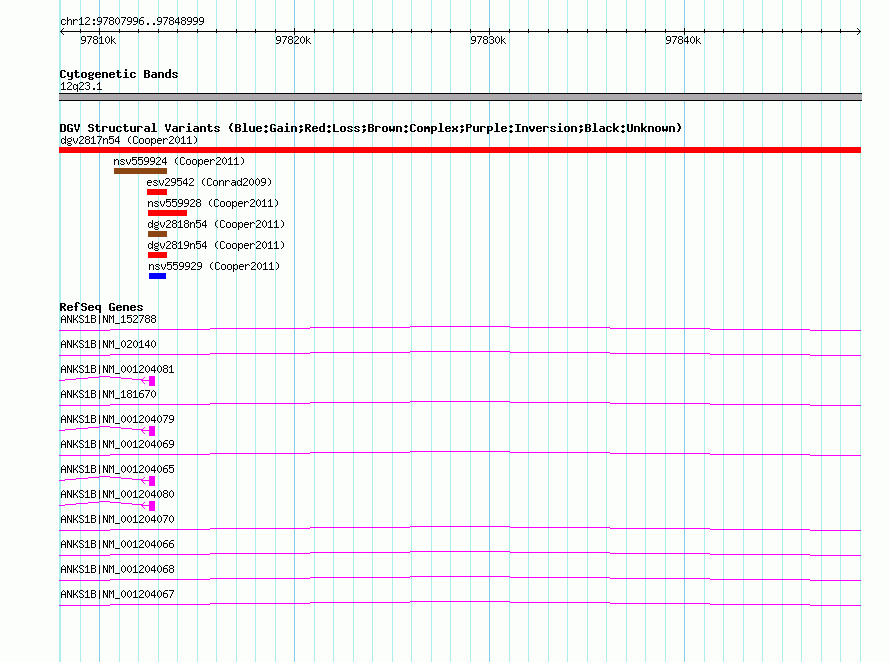Open variant nsv559929 (Cooper2011) label
890x662 pixels.
tap(215, 266)
